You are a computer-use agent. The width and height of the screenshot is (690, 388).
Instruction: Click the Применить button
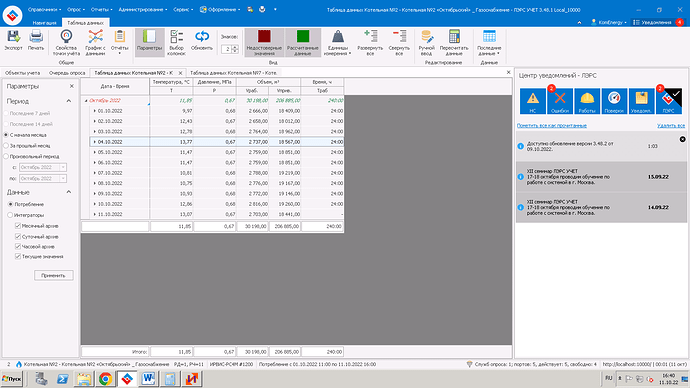[x=54, y=275]
